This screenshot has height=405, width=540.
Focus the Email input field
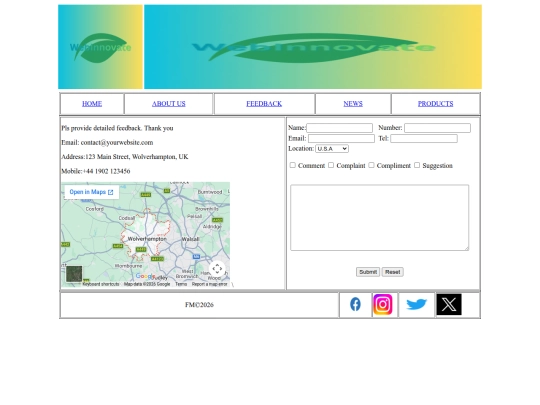[x=341, y=138]
